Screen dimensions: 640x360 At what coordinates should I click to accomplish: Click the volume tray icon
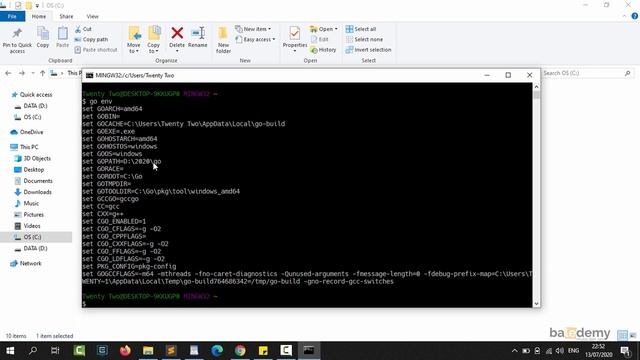560,351
